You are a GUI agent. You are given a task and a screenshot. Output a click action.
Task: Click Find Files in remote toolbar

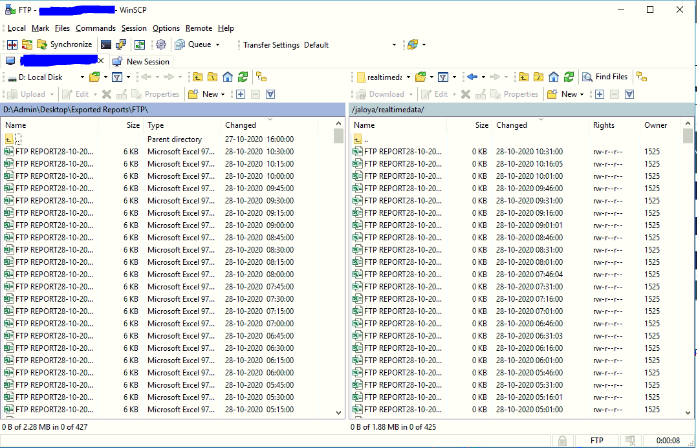click(x=605, y=77)
